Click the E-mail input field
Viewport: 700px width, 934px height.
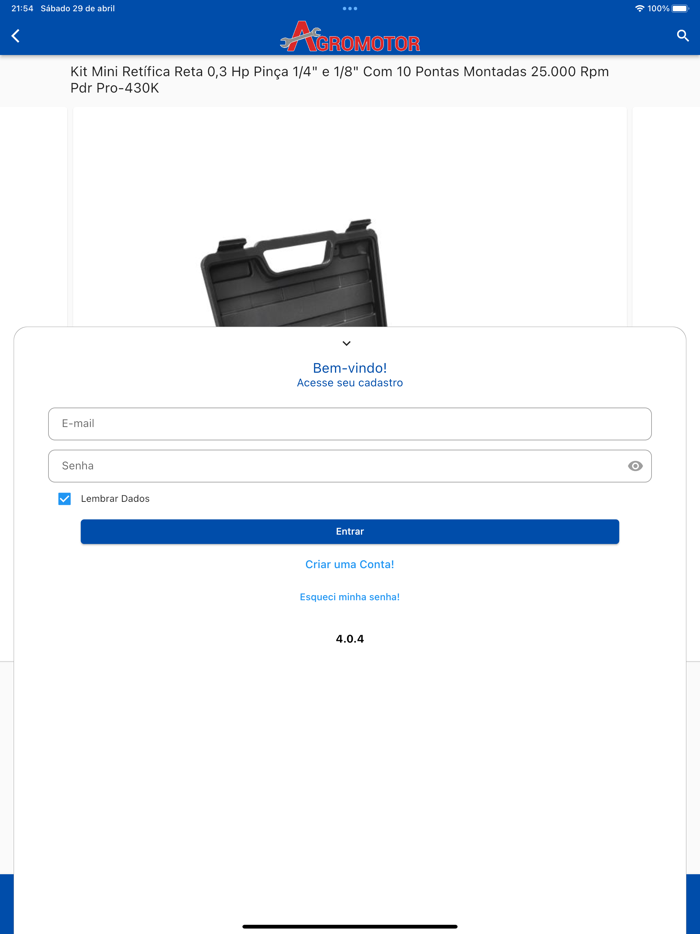350,424
